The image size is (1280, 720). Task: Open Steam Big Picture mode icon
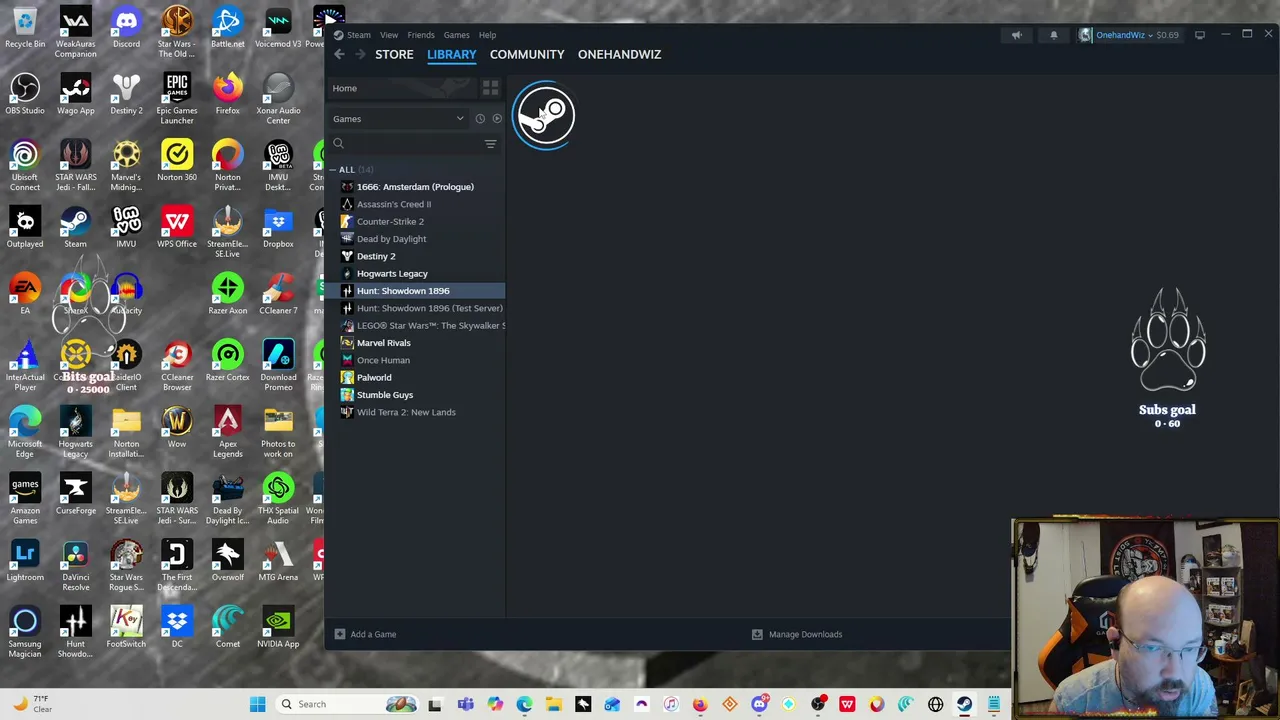[x=1200, y=35]
